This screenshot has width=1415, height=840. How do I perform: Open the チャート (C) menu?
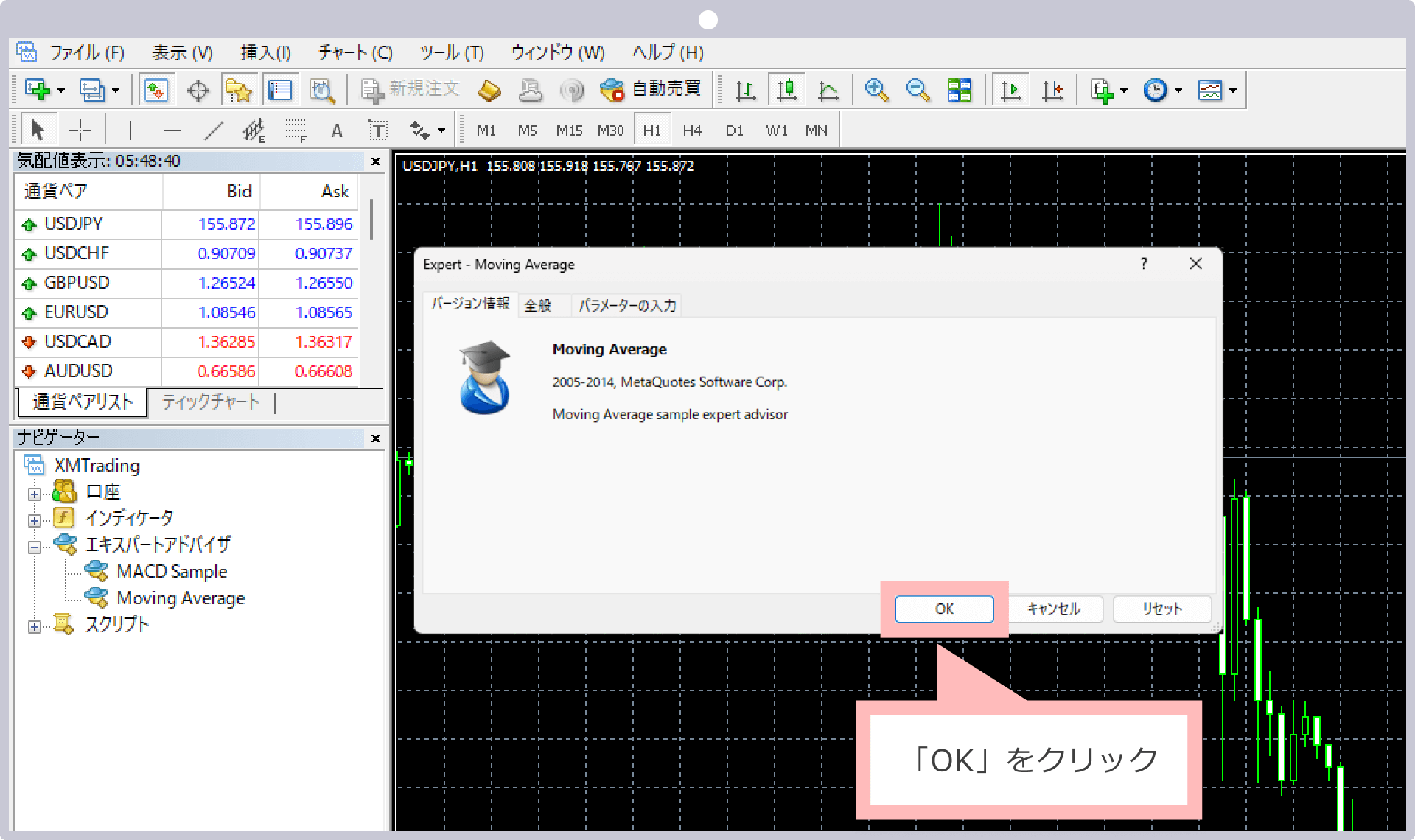coord(355,53)
